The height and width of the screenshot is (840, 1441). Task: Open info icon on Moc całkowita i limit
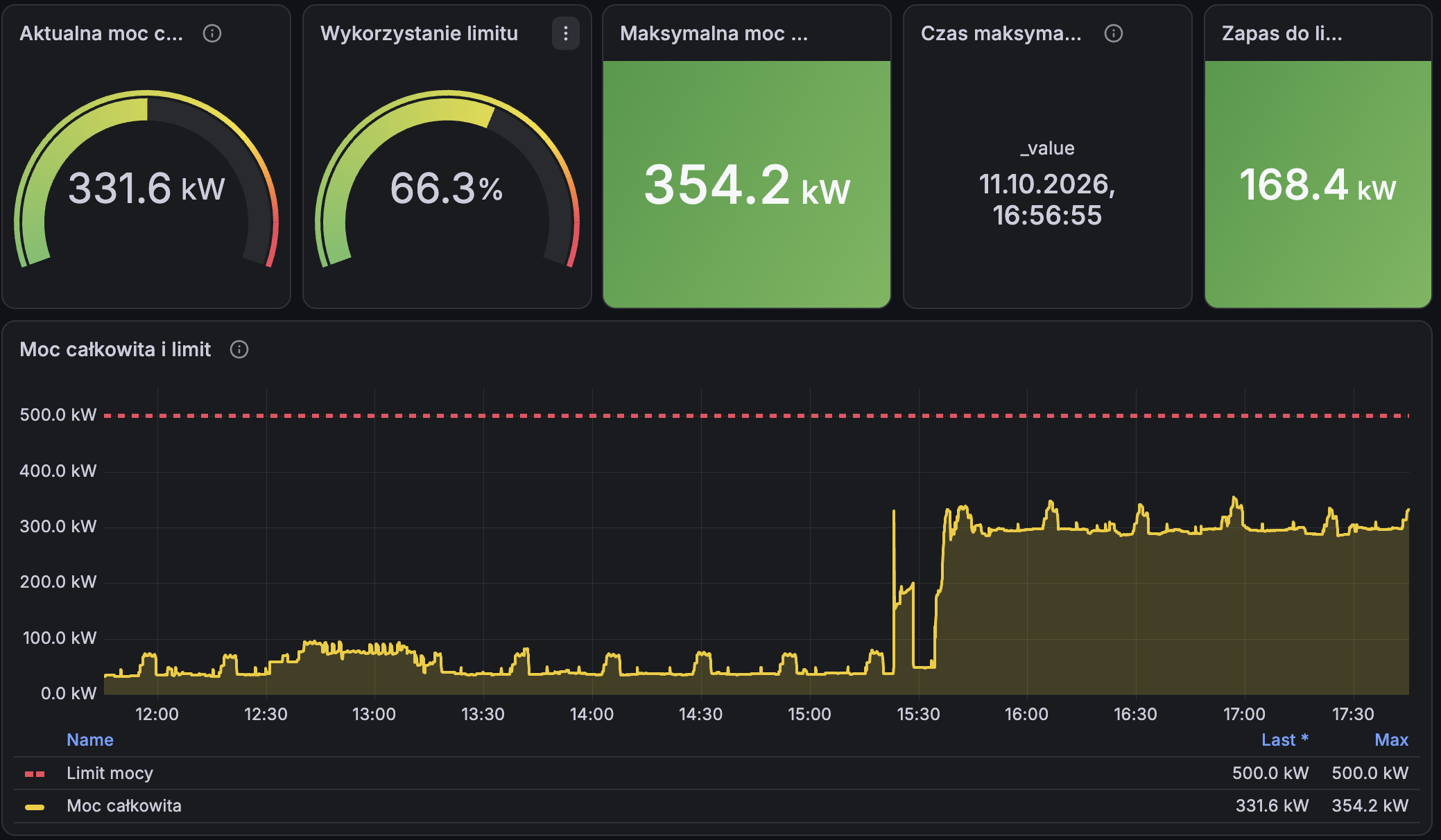point(239,349)
